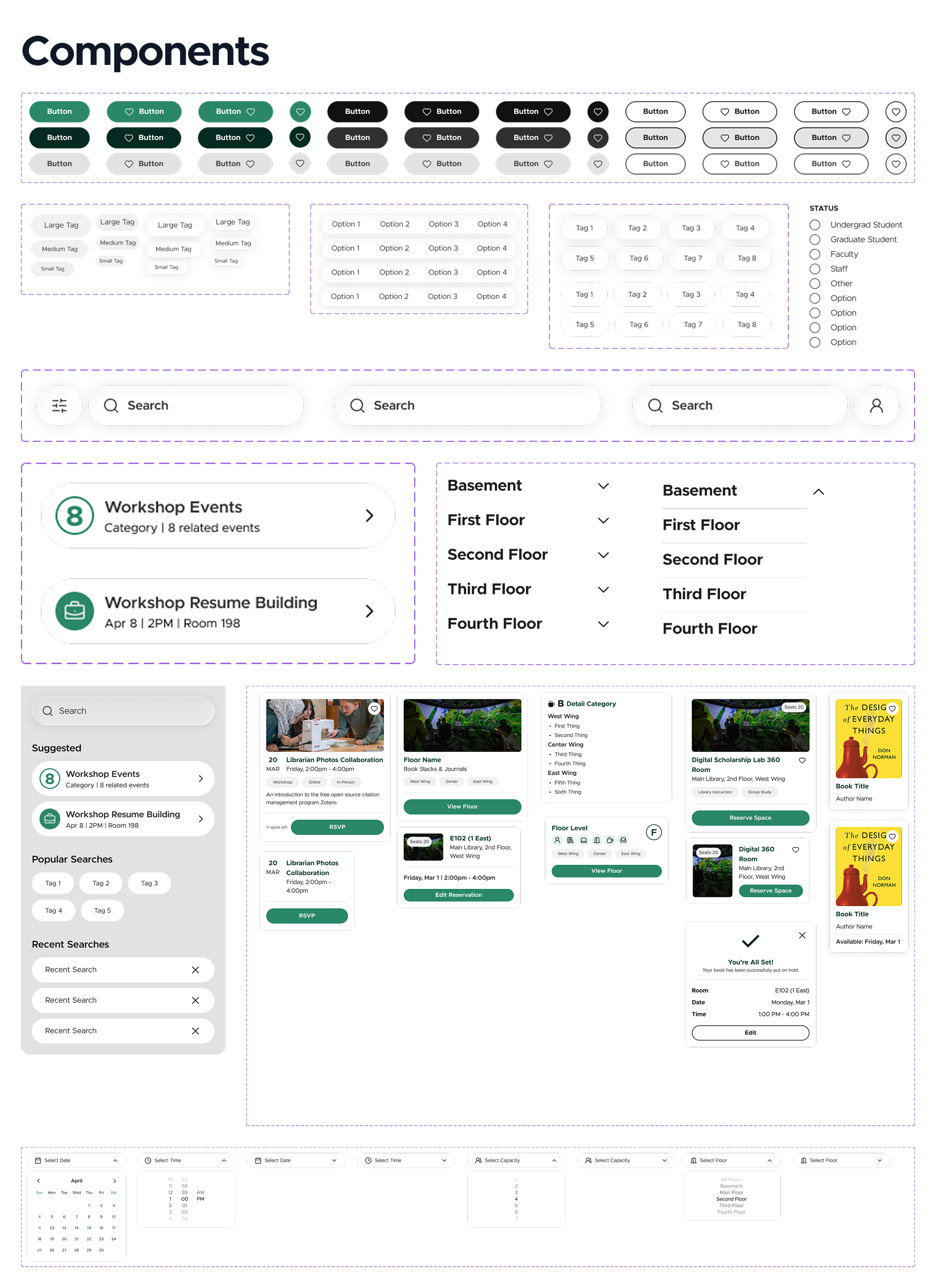Click search field beside the filter icon
This screenshot has height=1288, width=936.
[x=196, y=406]
